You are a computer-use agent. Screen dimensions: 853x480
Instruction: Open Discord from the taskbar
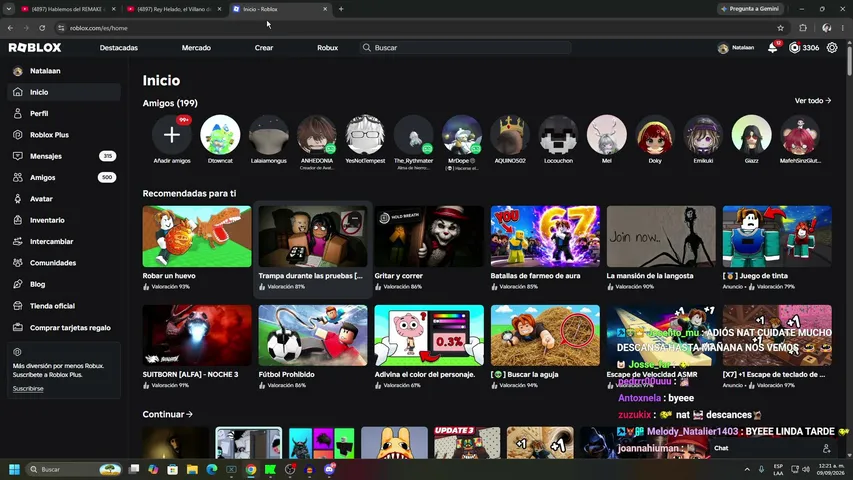tap(329, 469)
